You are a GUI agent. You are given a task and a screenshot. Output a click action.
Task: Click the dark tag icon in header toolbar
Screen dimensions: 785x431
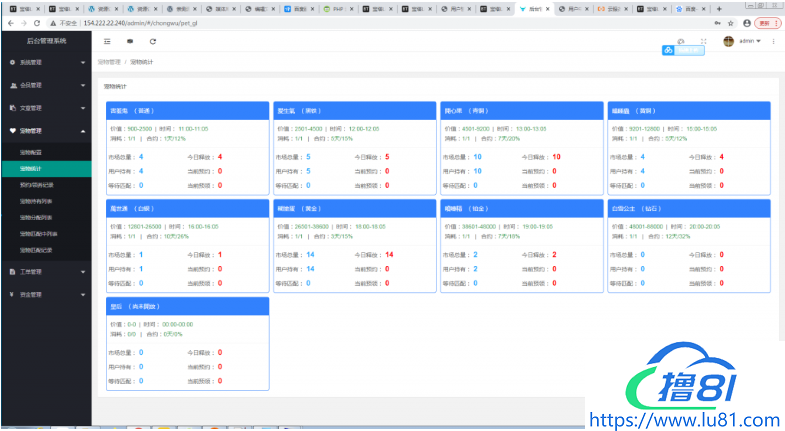tap(130, 42)
